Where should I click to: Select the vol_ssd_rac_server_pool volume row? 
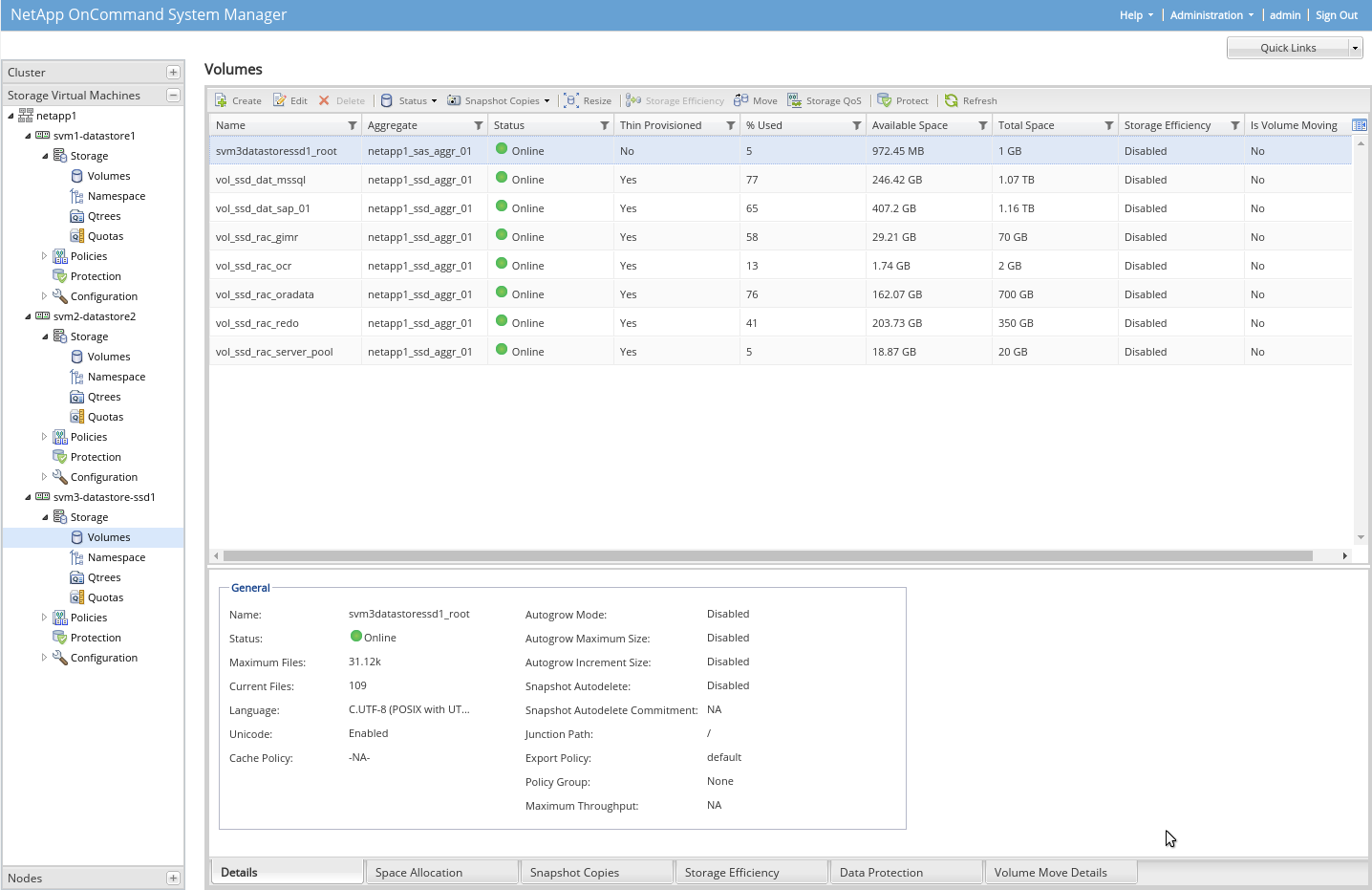point(781,352)
